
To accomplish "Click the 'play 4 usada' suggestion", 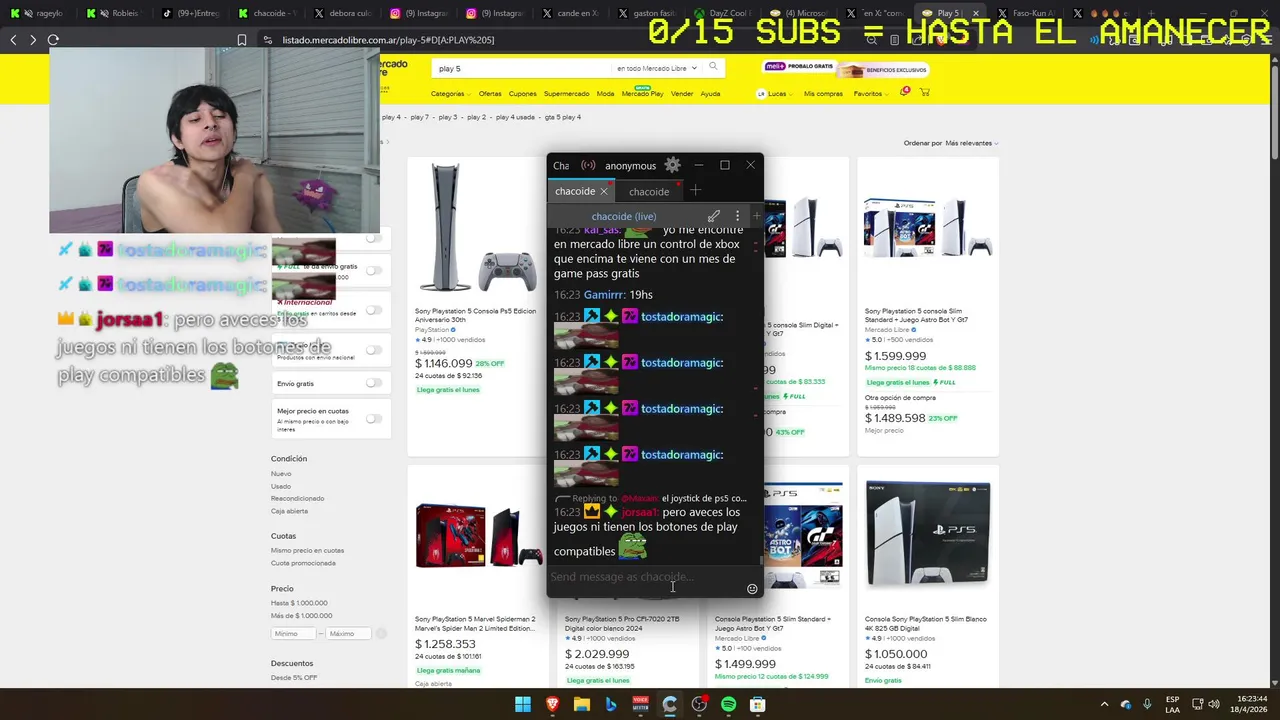I will [514, 117].
